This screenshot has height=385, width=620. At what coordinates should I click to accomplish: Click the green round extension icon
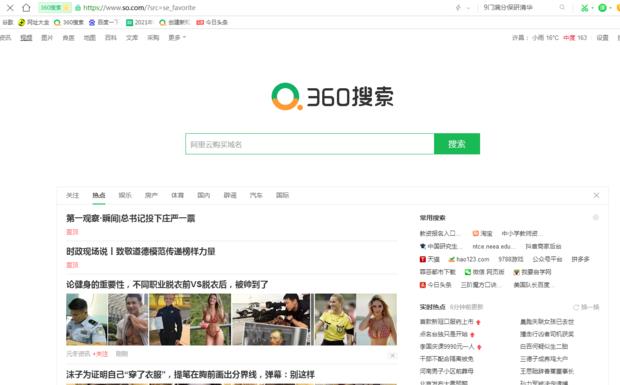pos(602,8)
